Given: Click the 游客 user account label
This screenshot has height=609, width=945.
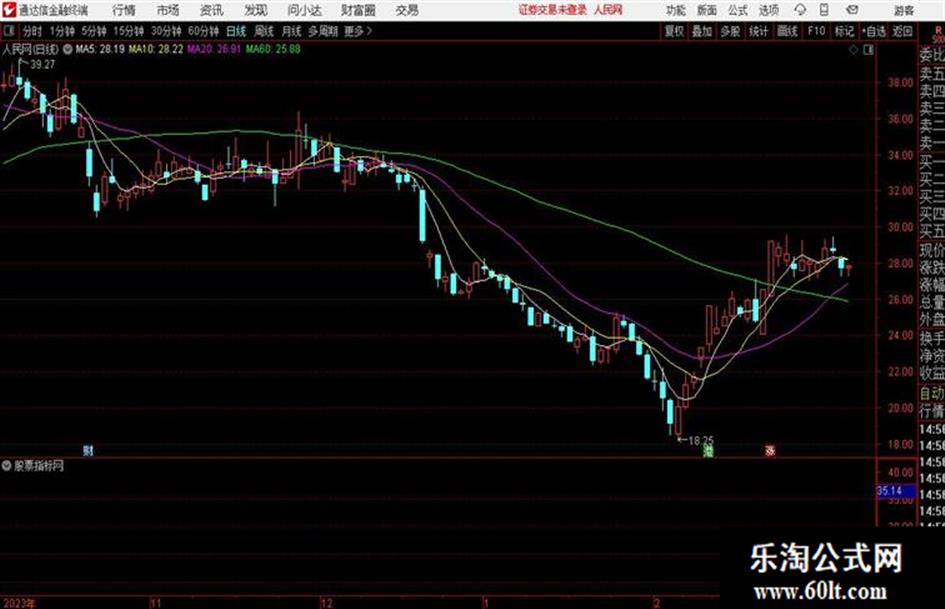Looking at the screenshot, I should 903,10.
